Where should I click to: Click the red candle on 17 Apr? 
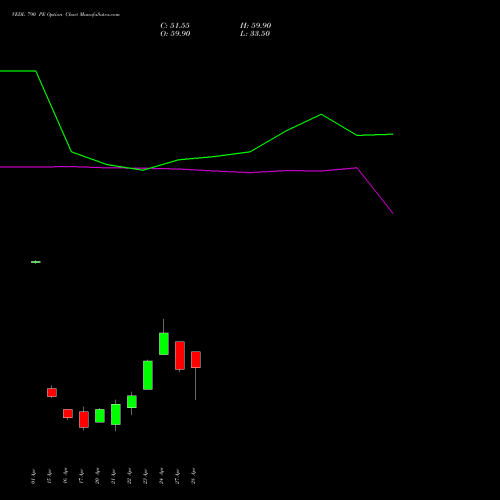(x=84, y=419)
